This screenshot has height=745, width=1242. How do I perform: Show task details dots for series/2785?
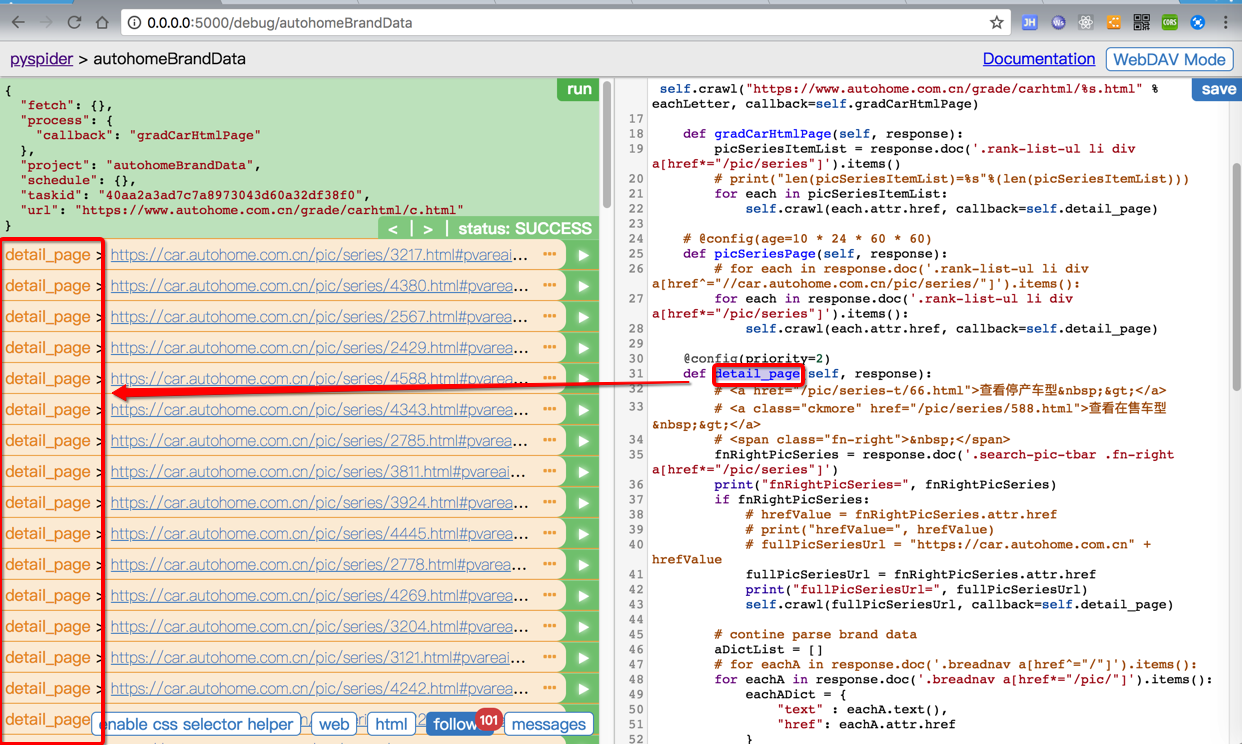coord(550,441)
